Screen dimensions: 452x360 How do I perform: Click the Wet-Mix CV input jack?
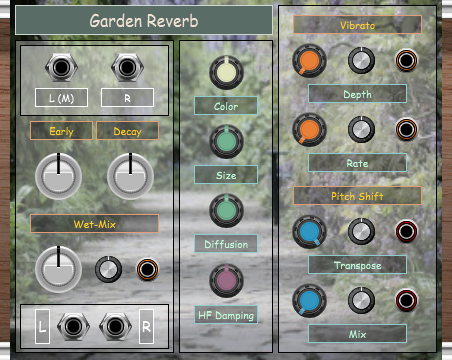(147, 269)
